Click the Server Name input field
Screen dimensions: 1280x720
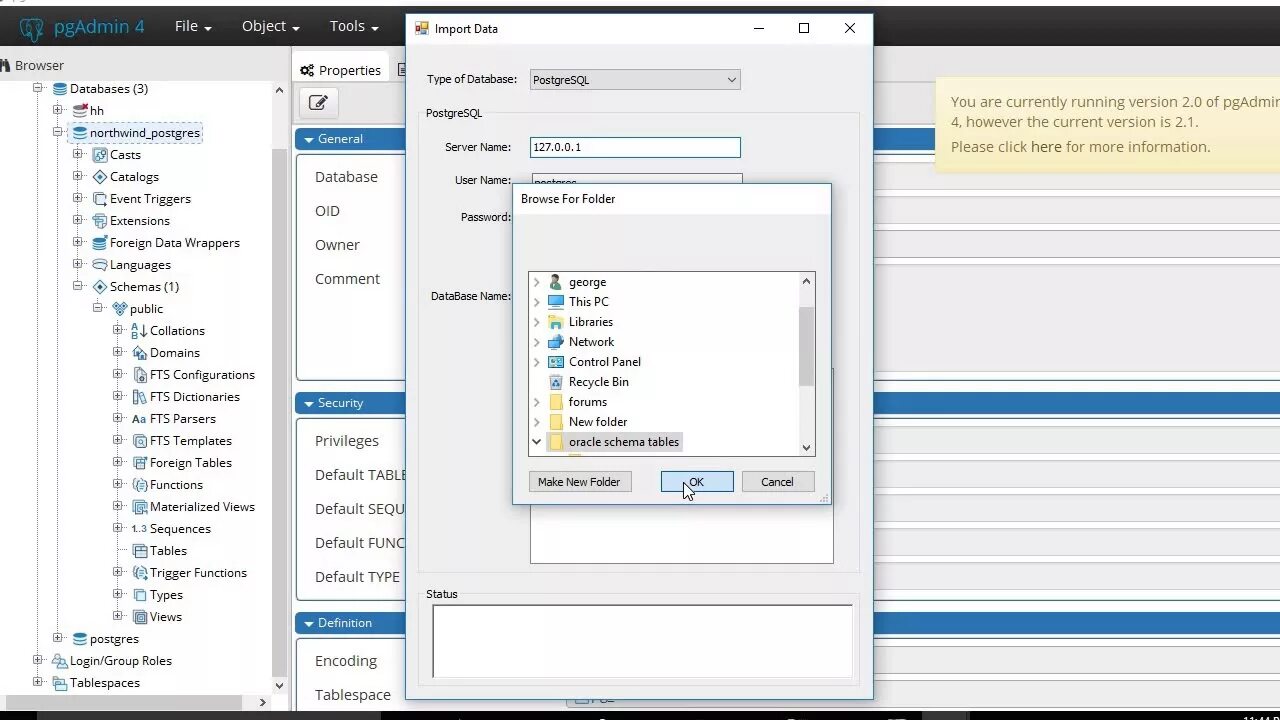(x=635, y=147)
